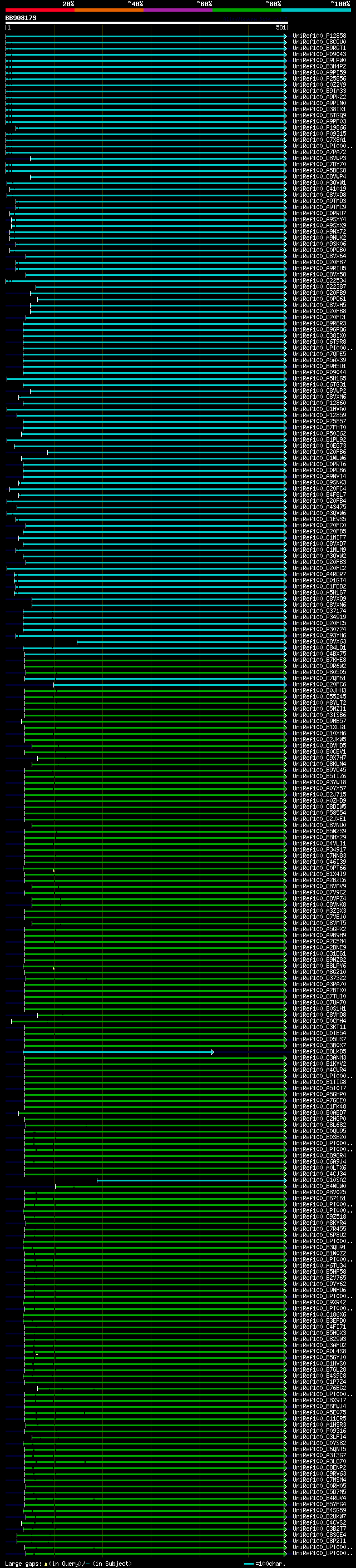The height and width of the screenshot is (1568, 356).
Task: Open hit UniRef100_P09315
Action: [319, 134]
